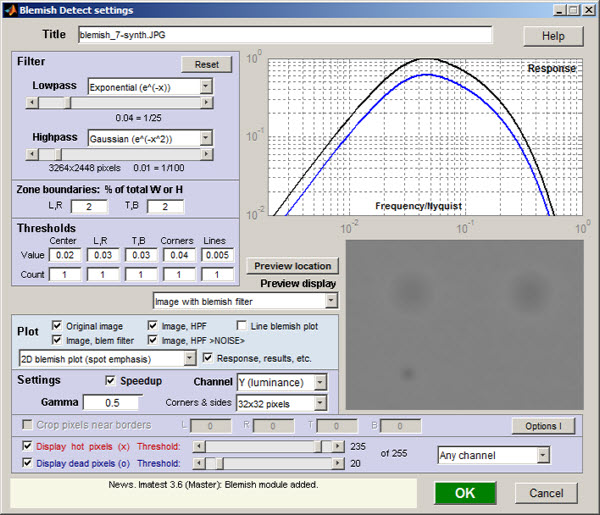Click Lines threshold Count field
Image resolution: width=600 pixels, height=515 pixels.
click(217, 274)
